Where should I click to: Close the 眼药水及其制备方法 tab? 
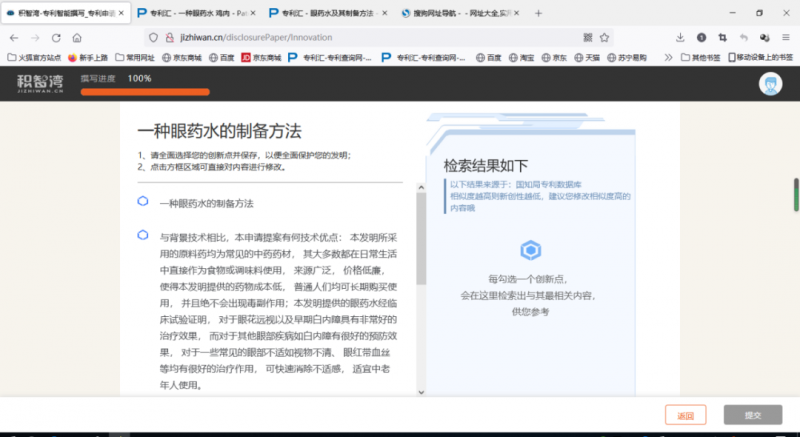384,13
